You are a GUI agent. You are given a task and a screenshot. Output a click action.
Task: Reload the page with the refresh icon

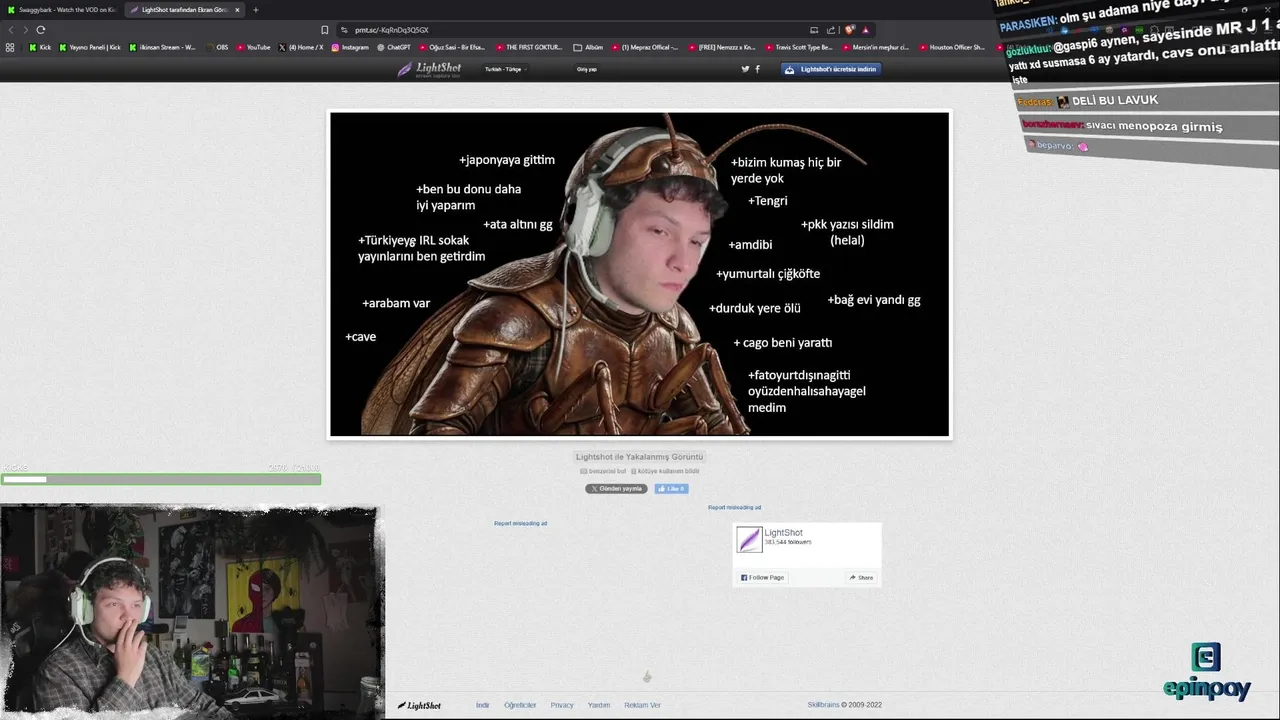tap(40, 30)
